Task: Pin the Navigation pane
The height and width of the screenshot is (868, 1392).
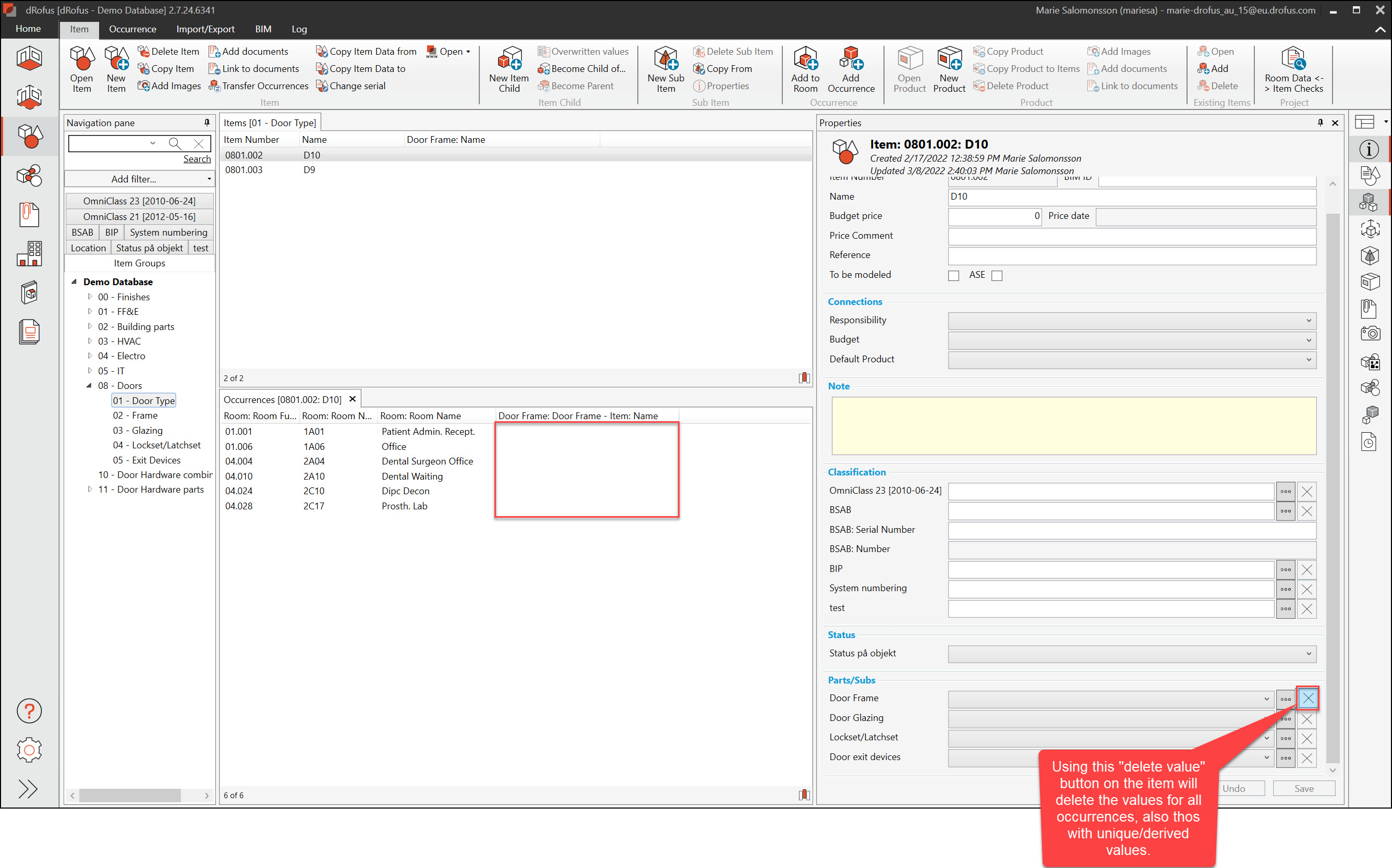Action: click(x=207, y=123)
